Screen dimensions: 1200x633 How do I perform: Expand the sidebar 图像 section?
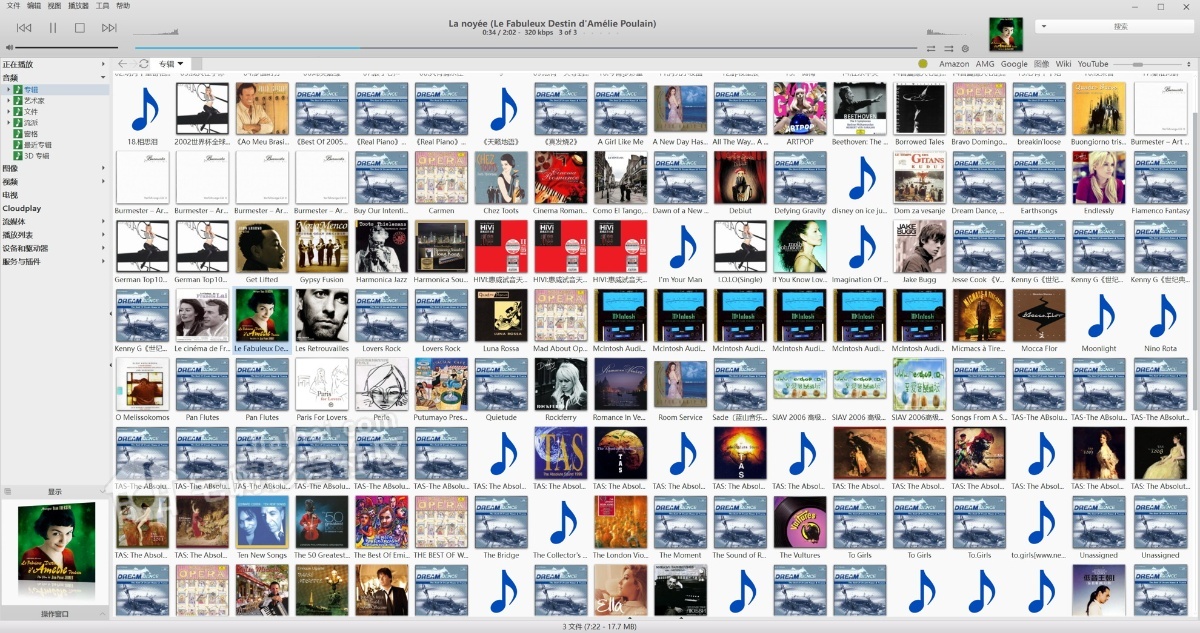(x=103, y=169)
